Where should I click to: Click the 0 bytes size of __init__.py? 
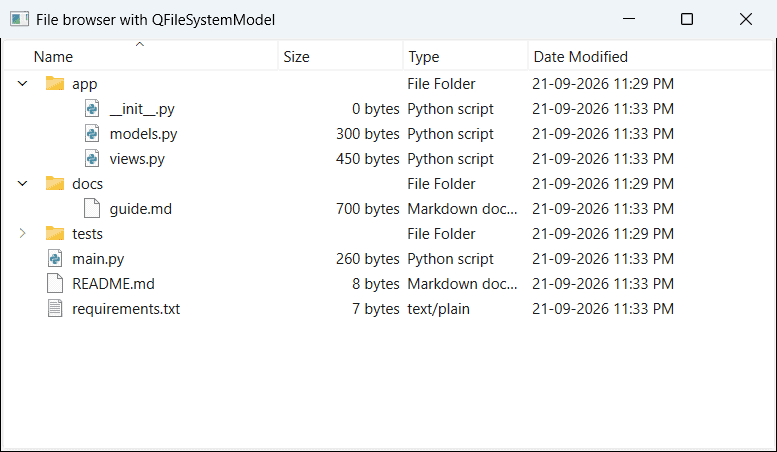click(376, 109)
